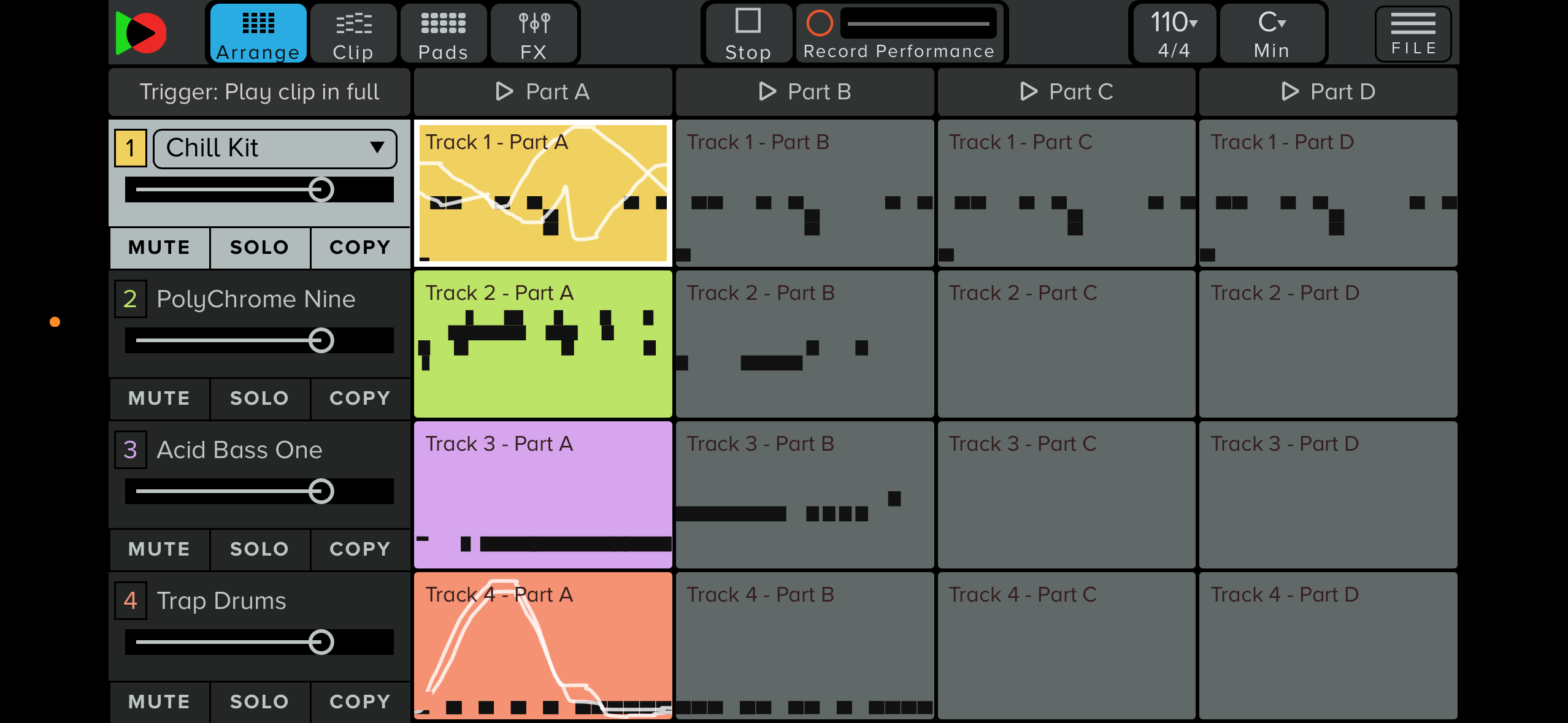The height and width of the screenshot is (723, 1568).
Task: Select clip Track 3 - Part B
Action: 805,495
